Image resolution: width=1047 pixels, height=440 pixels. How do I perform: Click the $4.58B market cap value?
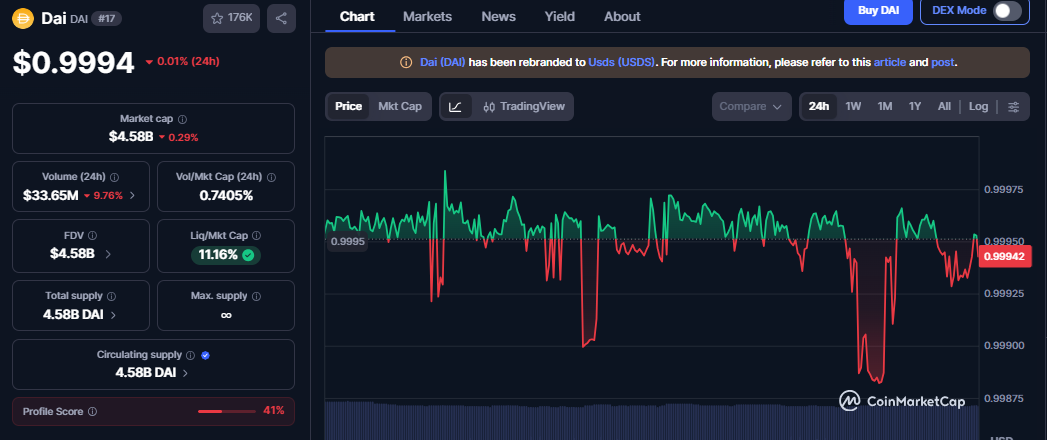pyautogui.click(x=131, y=137)
